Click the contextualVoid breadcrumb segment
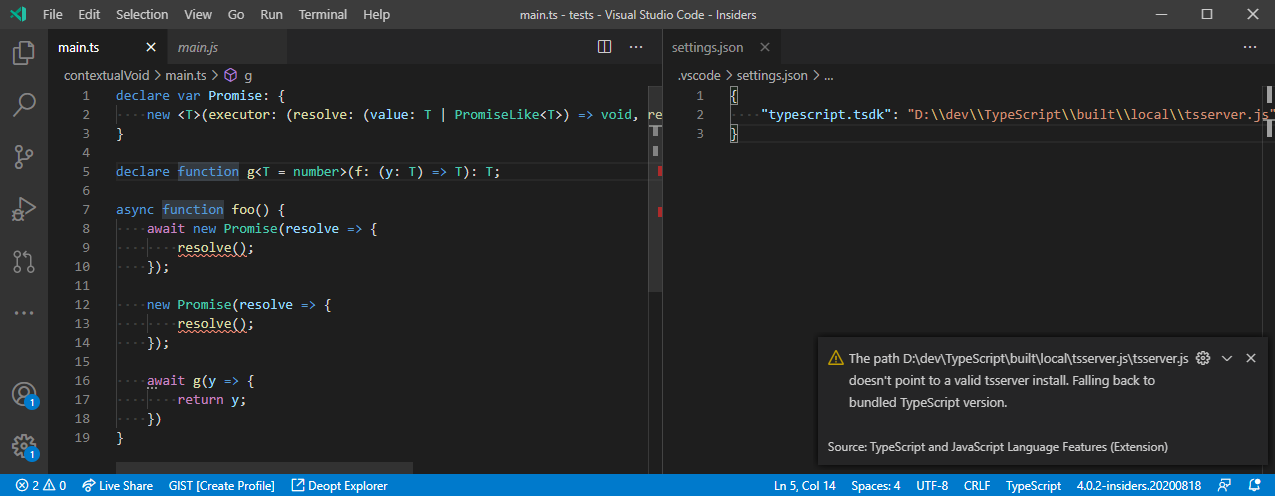Screen dimensions: 1275x496 (x=107, y=75)
